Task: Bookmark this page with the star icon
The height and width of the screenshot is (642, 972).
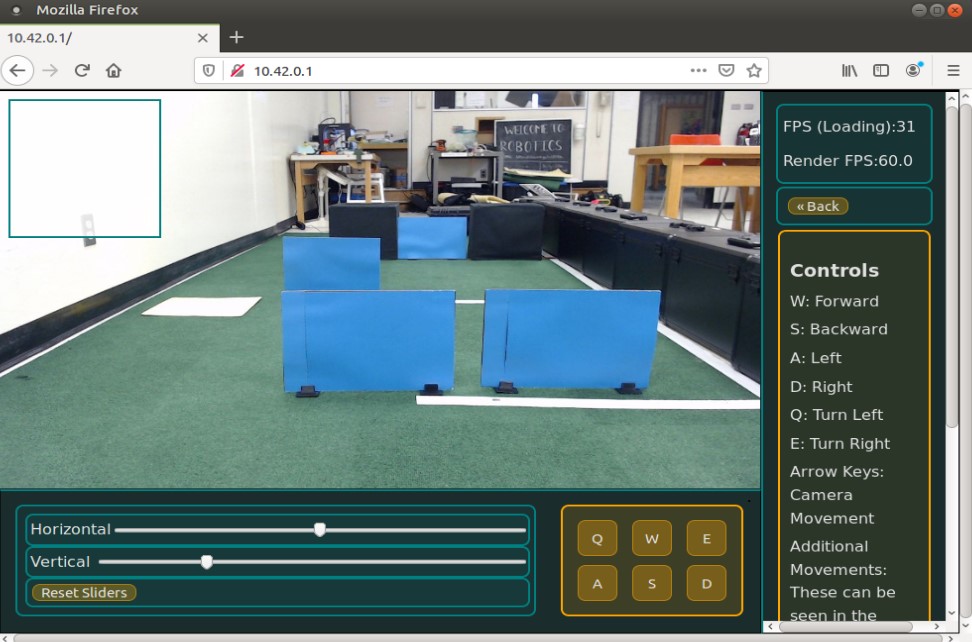Action: (x=754, y=71)
